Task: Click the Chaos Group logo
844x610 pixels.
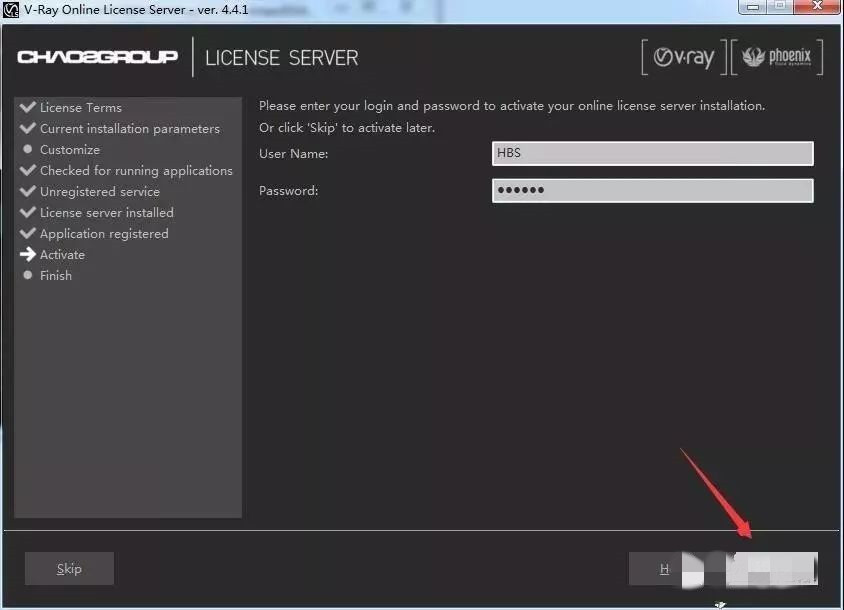Action: pos(97,57)
